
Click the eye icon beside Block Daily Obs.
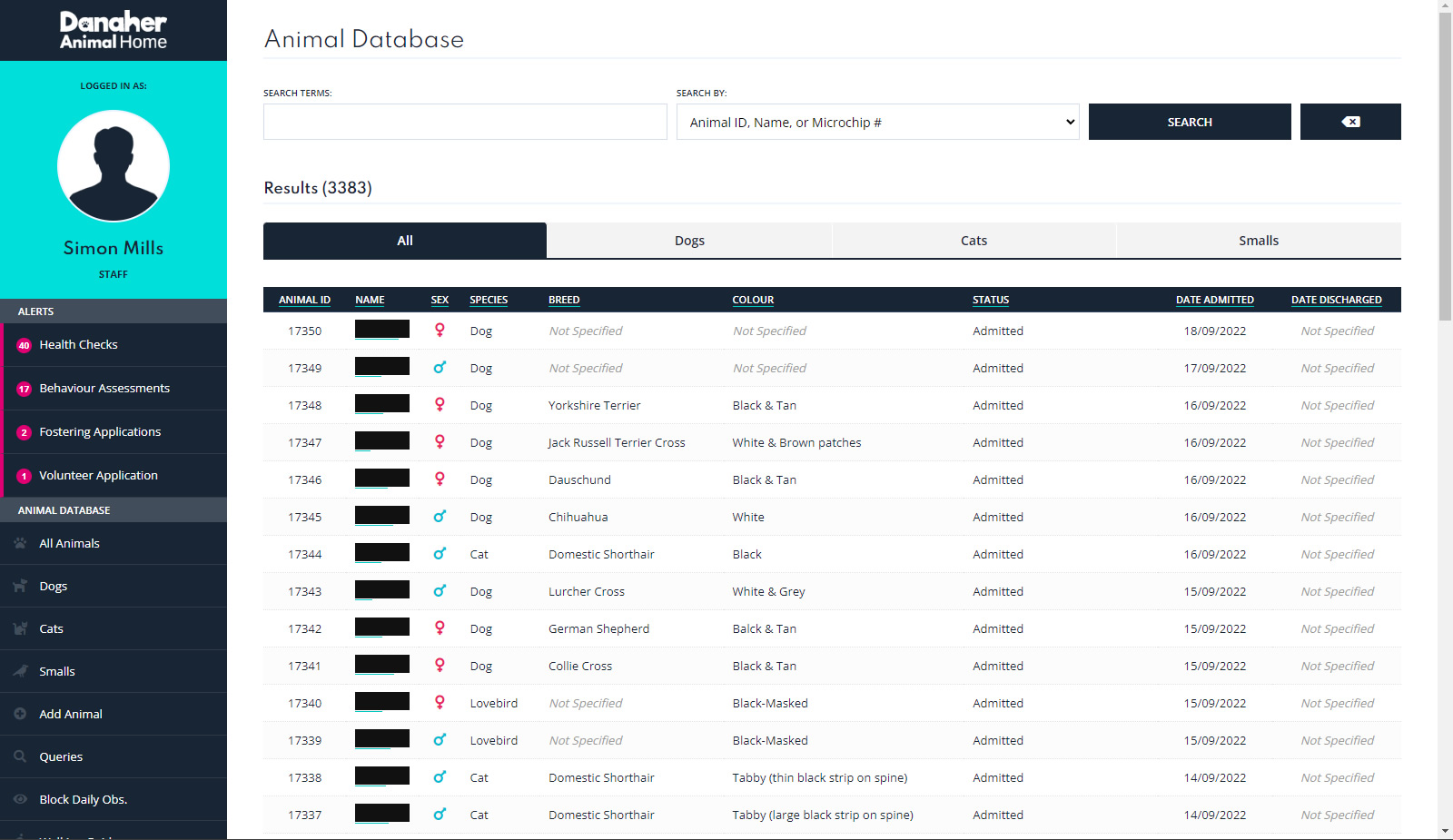coord(20,799)
